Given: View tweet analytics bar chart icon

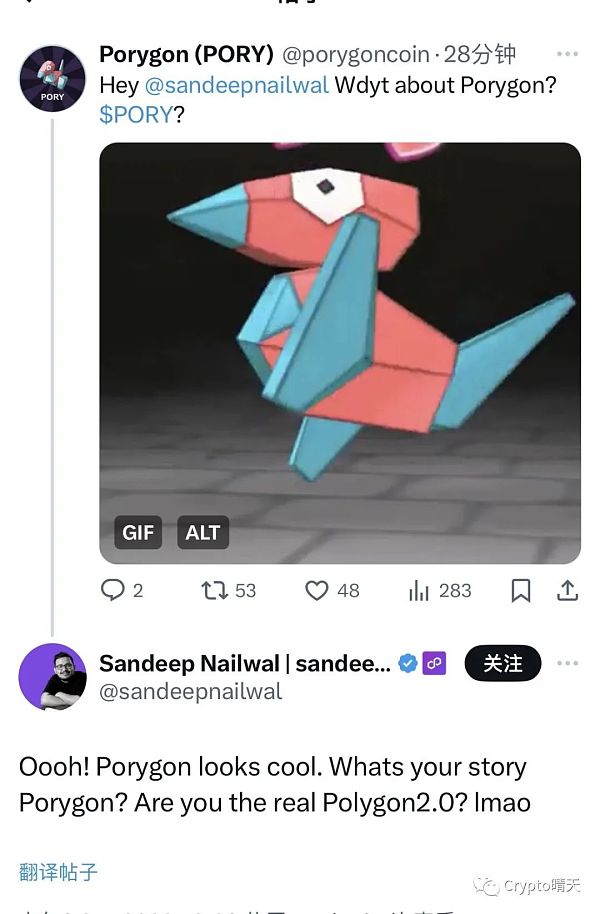Looking at the screenshot, I should tap(419, 590).
